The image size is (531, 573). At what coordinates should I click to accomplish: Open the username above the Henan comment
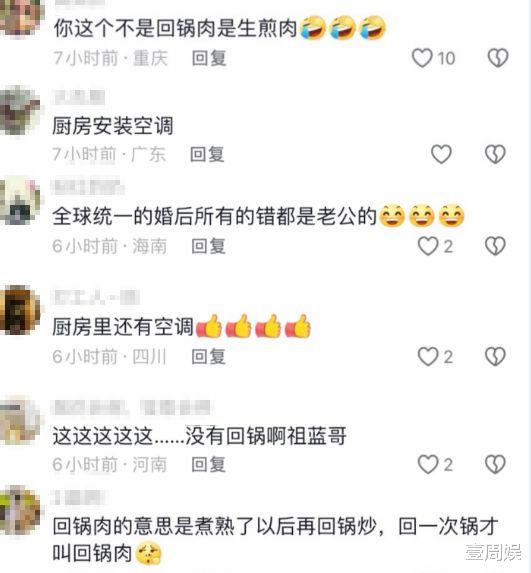point(132,408)
